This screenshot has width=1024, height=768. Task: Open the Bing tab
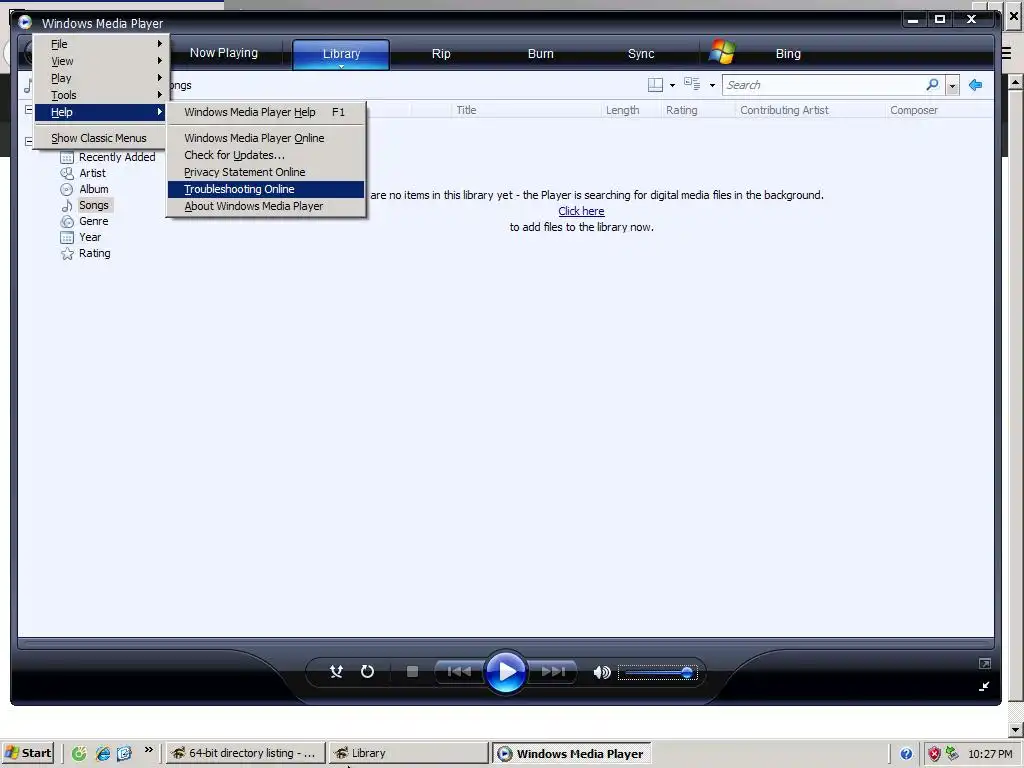coord(788,54)
